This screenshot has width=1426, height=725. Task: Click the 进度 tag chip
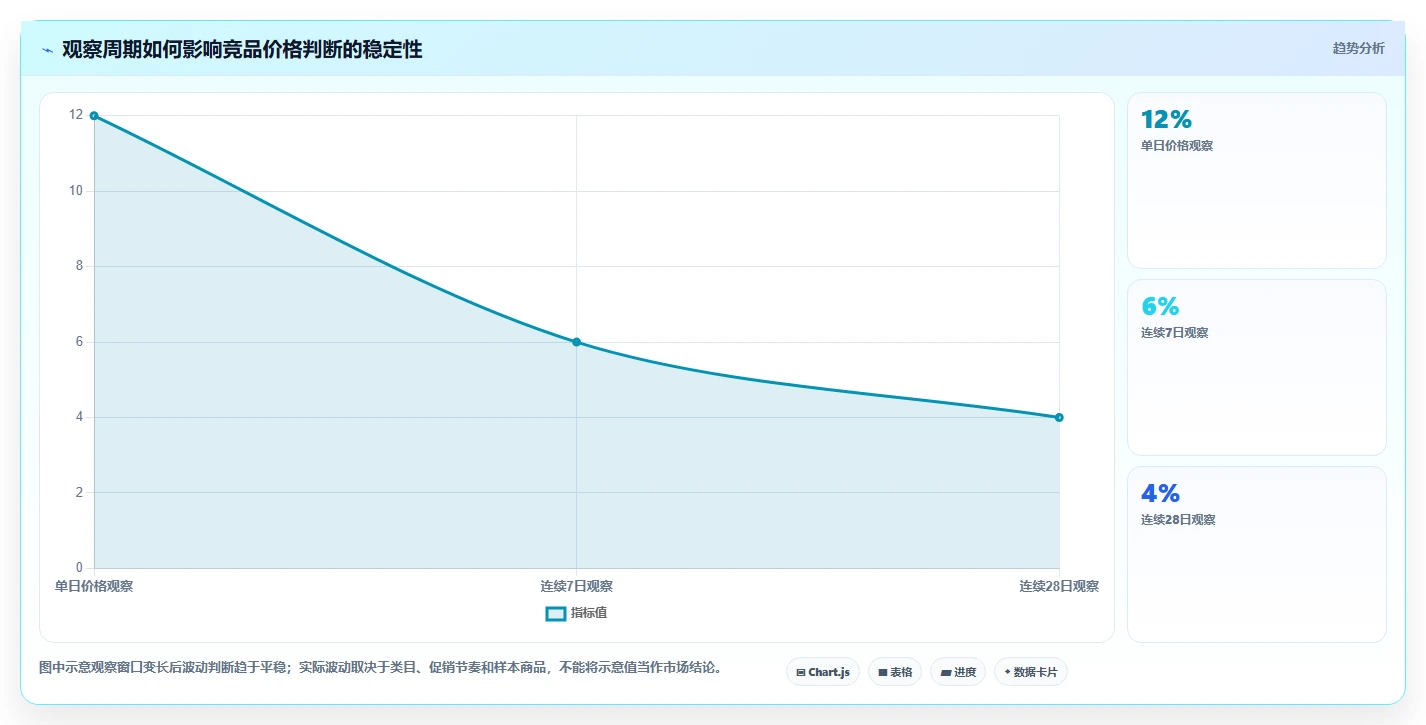(958, 672)
